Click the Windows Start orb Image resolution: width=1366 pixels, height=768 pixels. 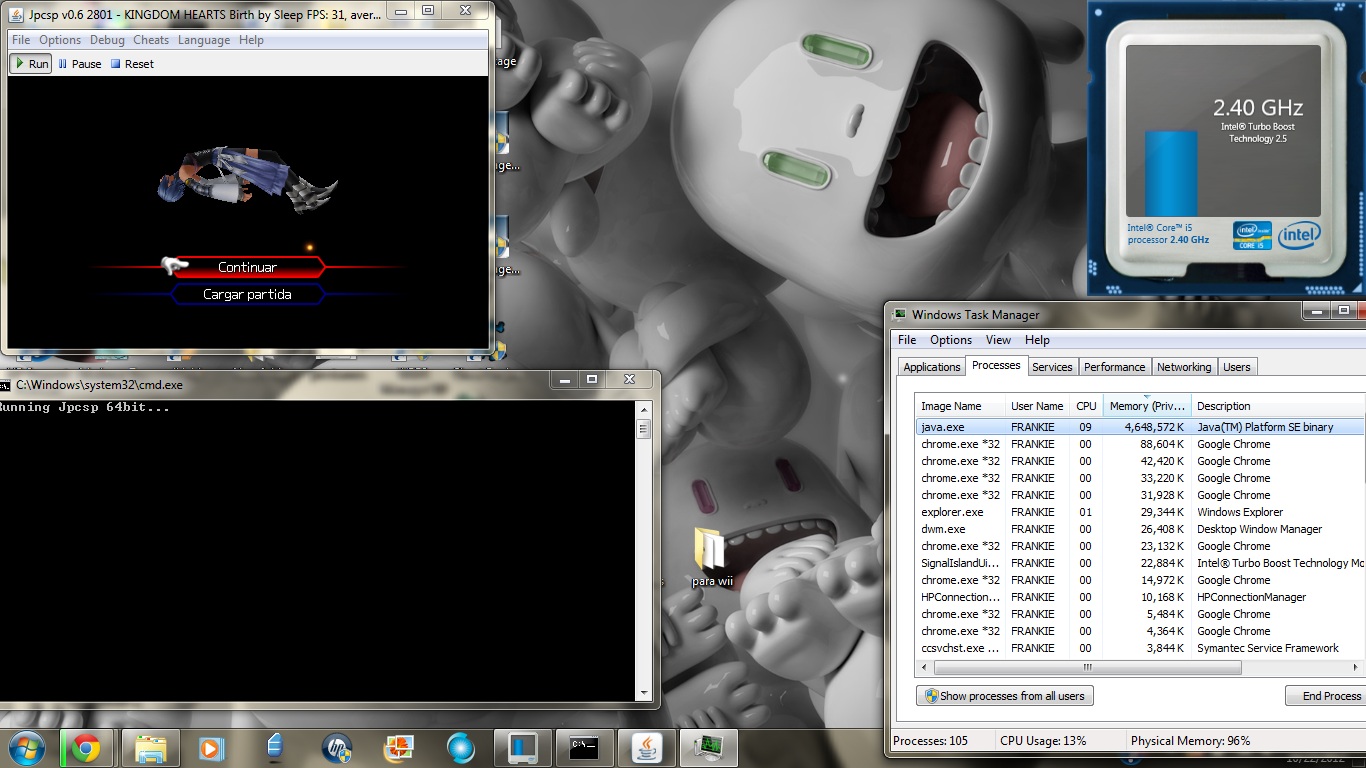[26, 748]
